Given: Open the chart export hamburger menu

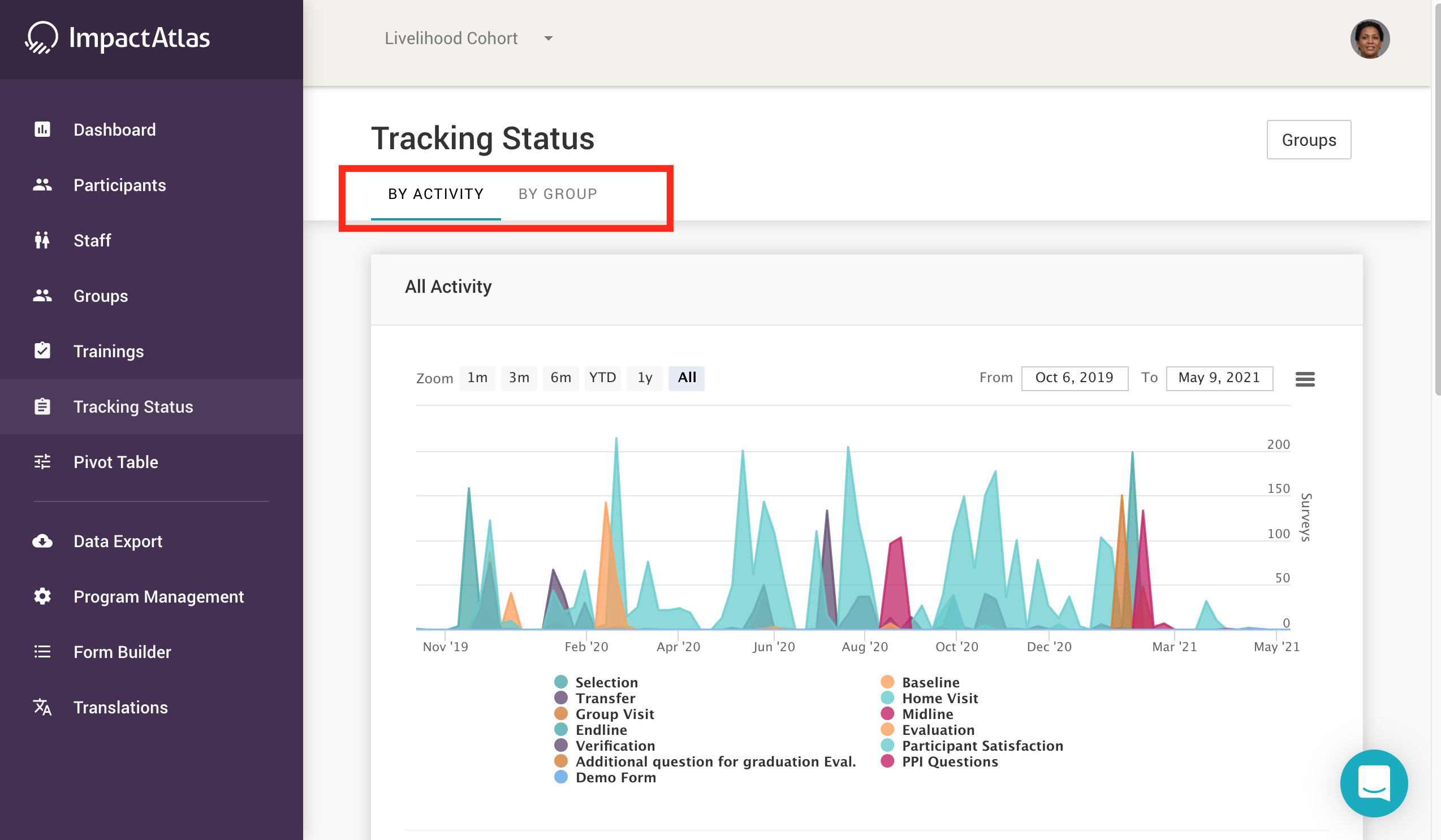Looking at the screenshot, I should 1305,378.
